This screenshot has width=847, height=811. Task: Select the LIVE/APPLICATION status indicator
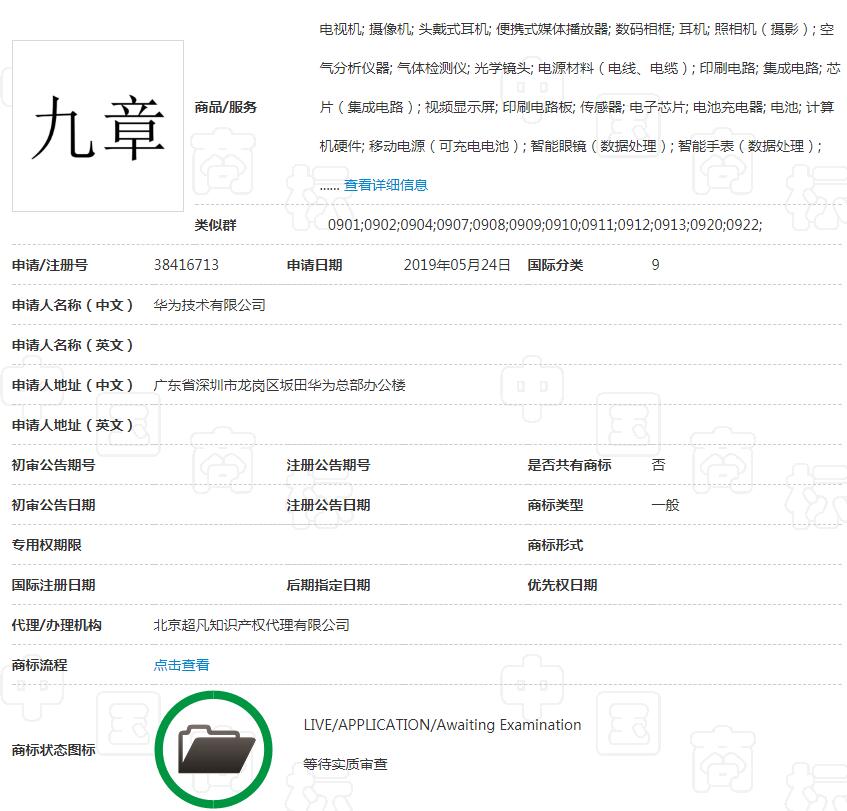441,725
